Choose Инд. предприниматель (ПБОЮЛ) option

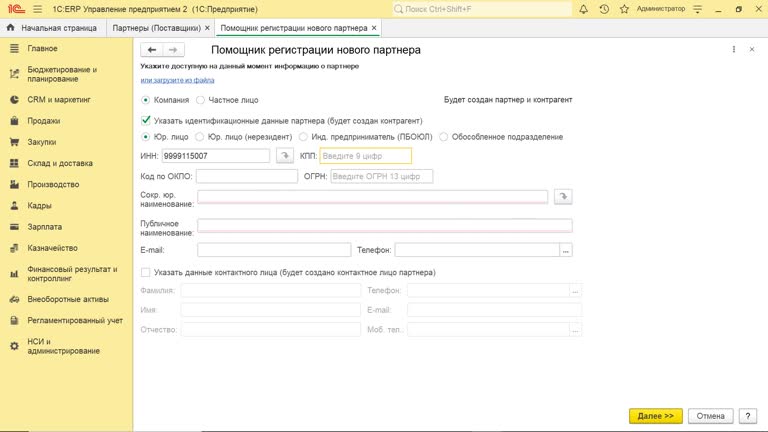pos(305,137)
